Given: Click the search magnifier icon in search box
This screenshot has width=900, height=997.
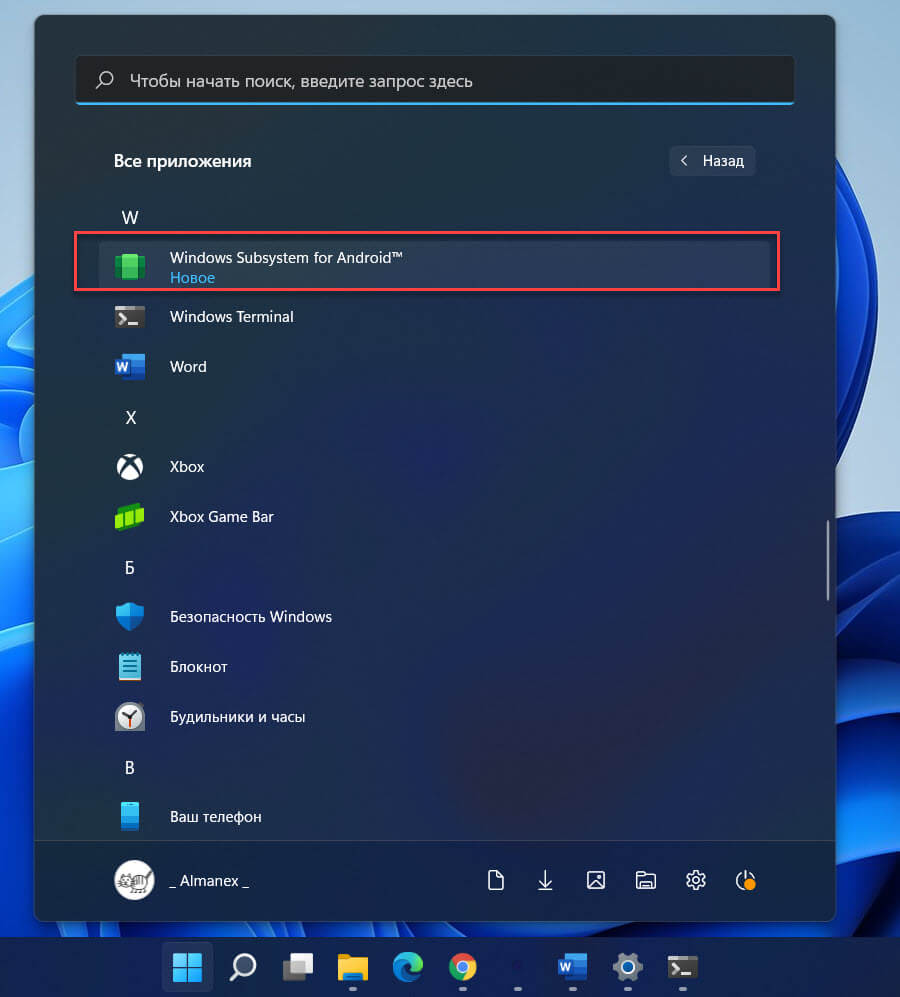Looking at the screenshot, I should tap(104, 80).
